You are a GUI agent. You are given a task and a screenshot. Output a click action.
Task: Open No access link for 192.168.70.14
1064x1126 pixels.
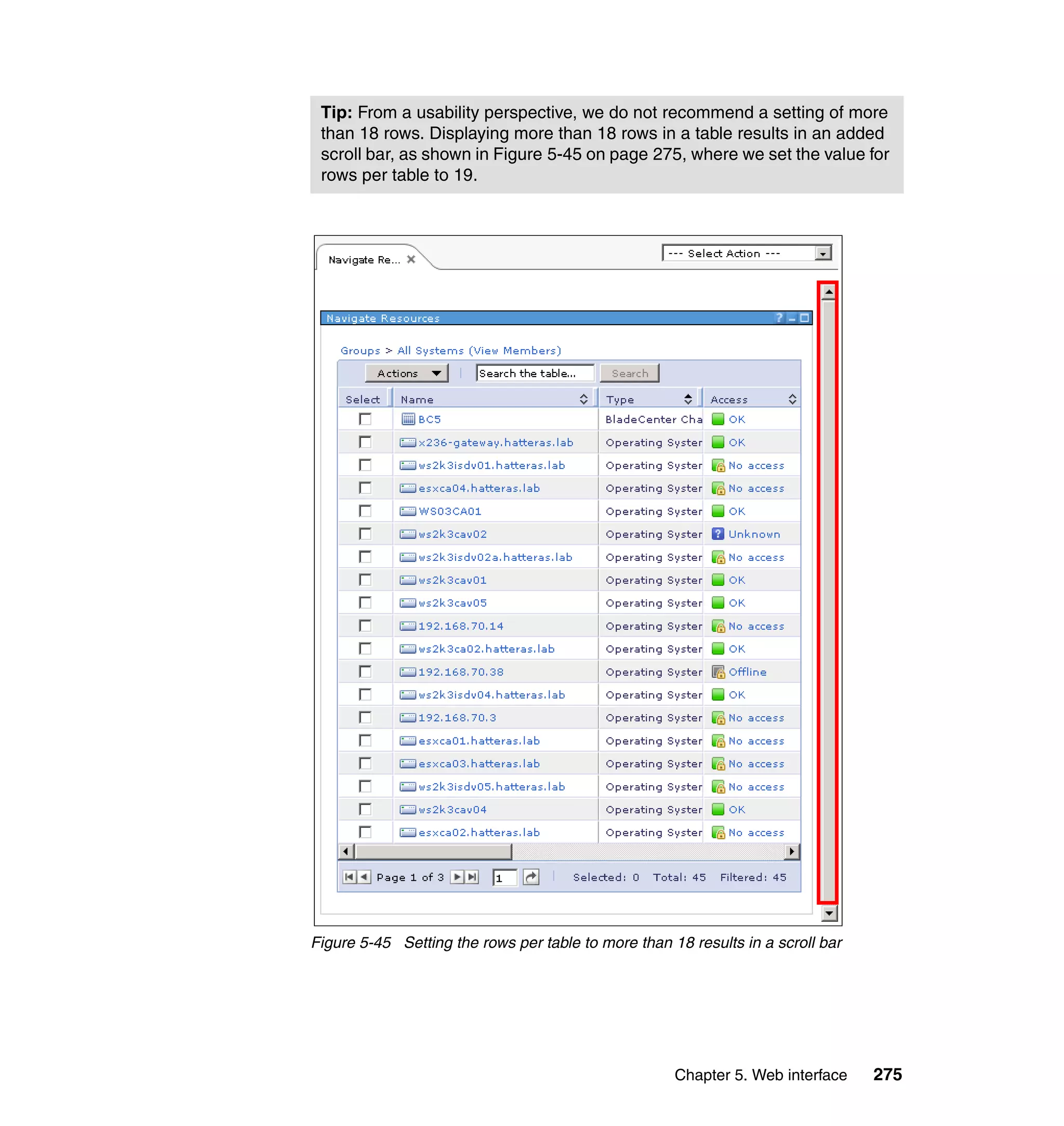tap(756, 626)
